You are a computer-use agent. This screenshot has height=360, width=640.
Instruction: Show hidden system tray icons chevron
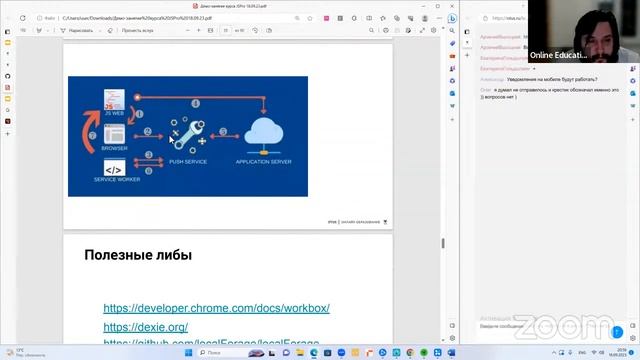(x=554, y=353)
